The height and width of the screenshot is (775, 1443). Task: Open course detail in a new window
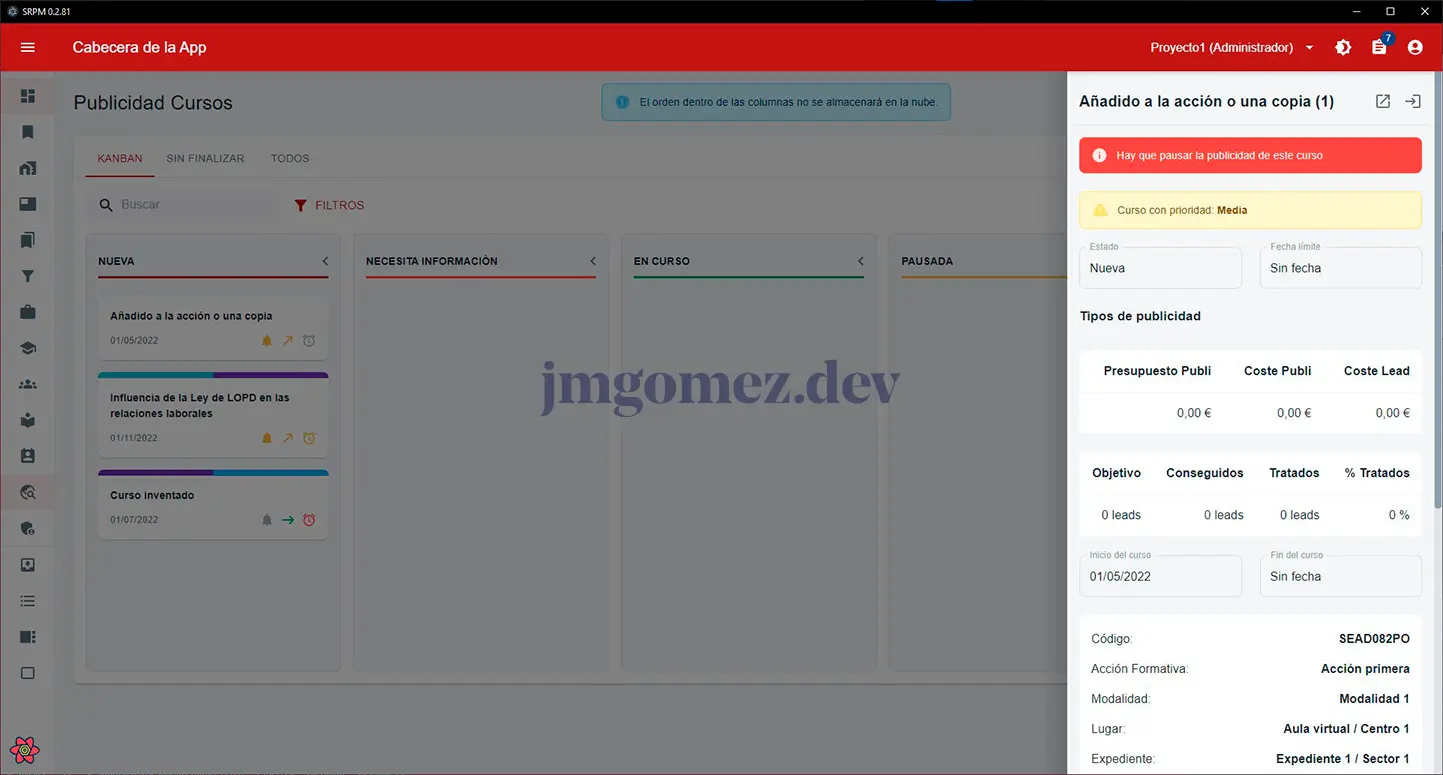click(1383, 101)
